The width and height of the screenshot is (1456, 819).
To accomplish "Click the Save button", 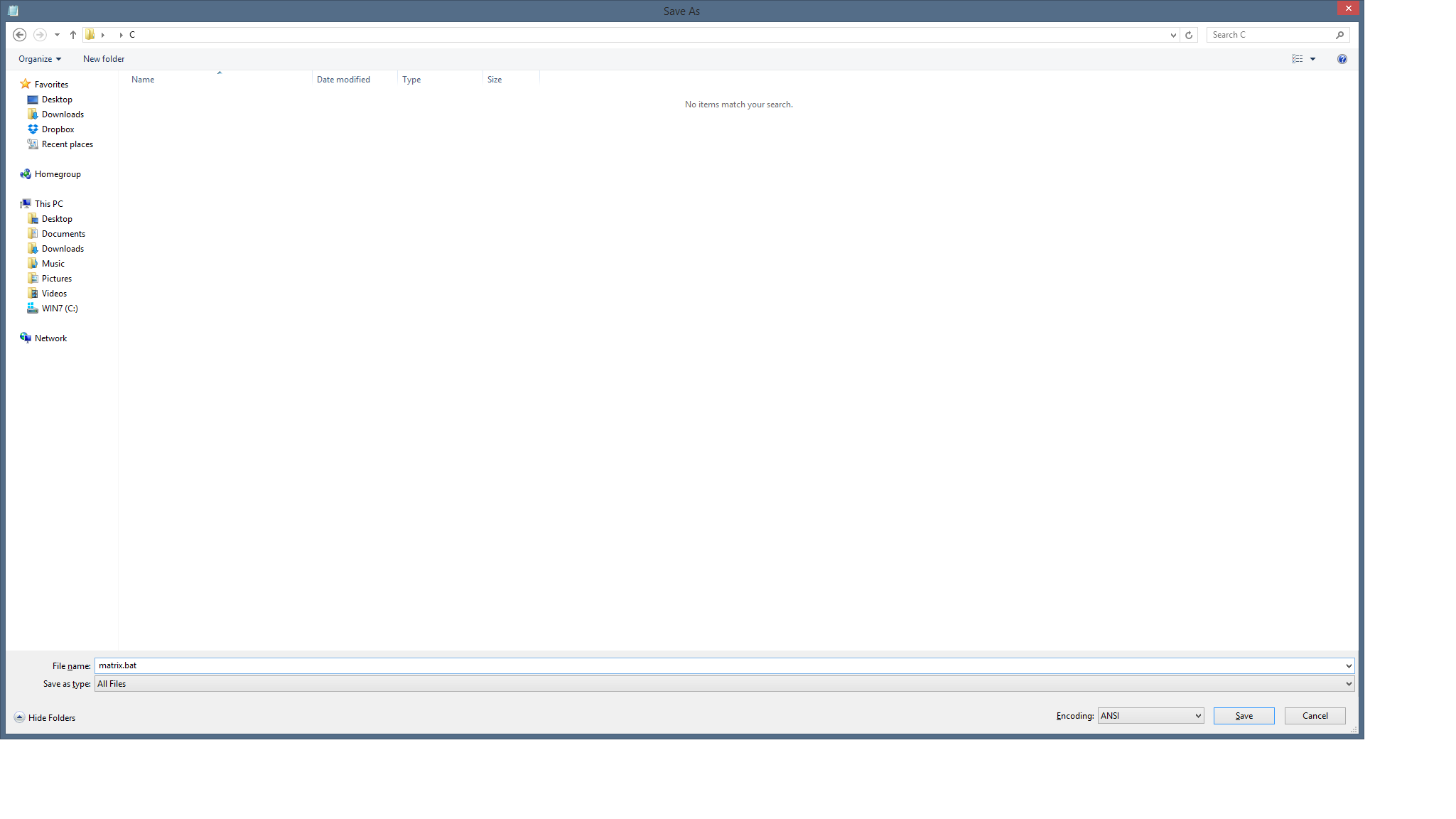I will click(1243, 715).
